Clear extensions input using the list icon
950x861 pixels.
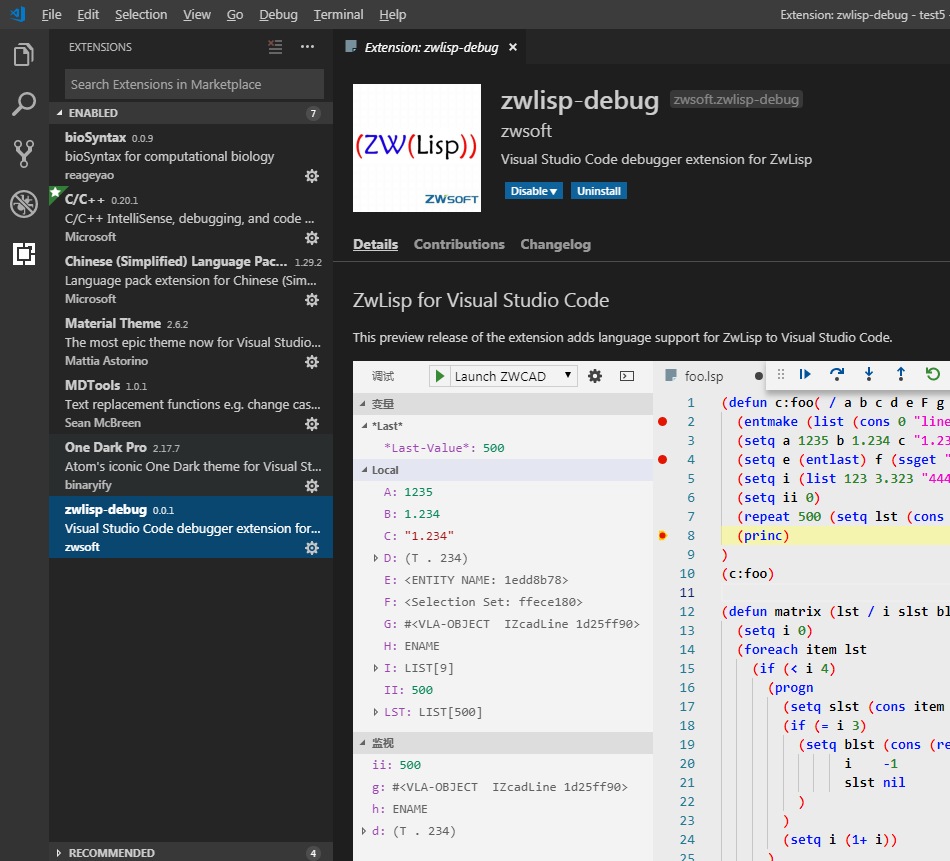pyautogui.click(x=275, y=47)
